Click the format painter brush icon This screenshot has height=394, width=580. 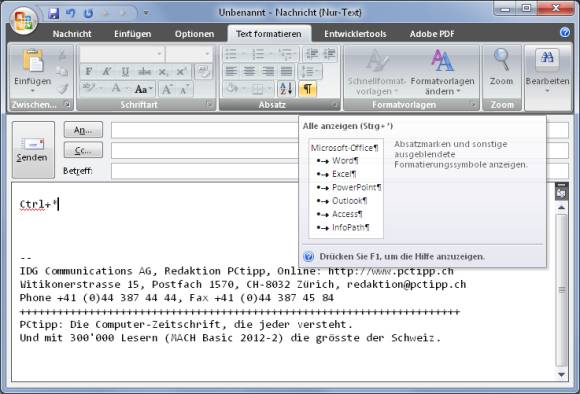pos(63,88)
